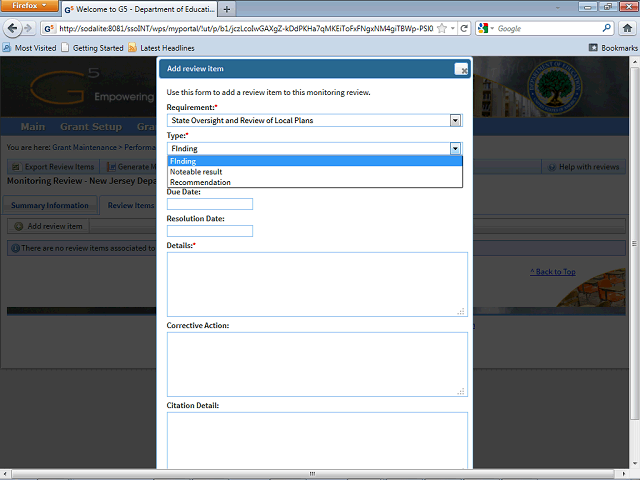Close the Add review item dialog

462,69
